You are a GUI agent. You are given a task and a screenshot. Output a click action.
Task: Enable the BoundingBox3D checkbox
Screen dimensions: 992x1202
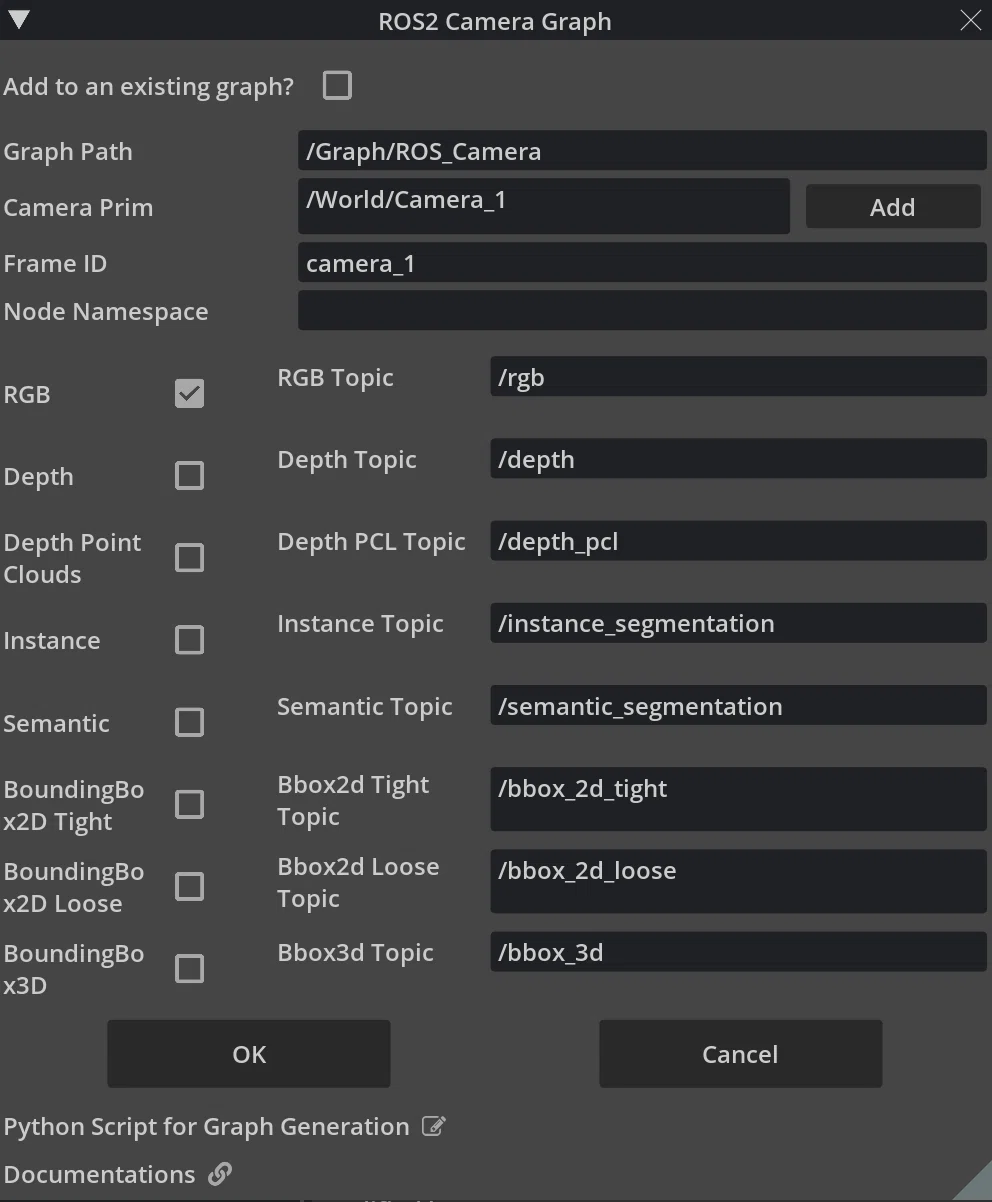(x=189, y=968)
